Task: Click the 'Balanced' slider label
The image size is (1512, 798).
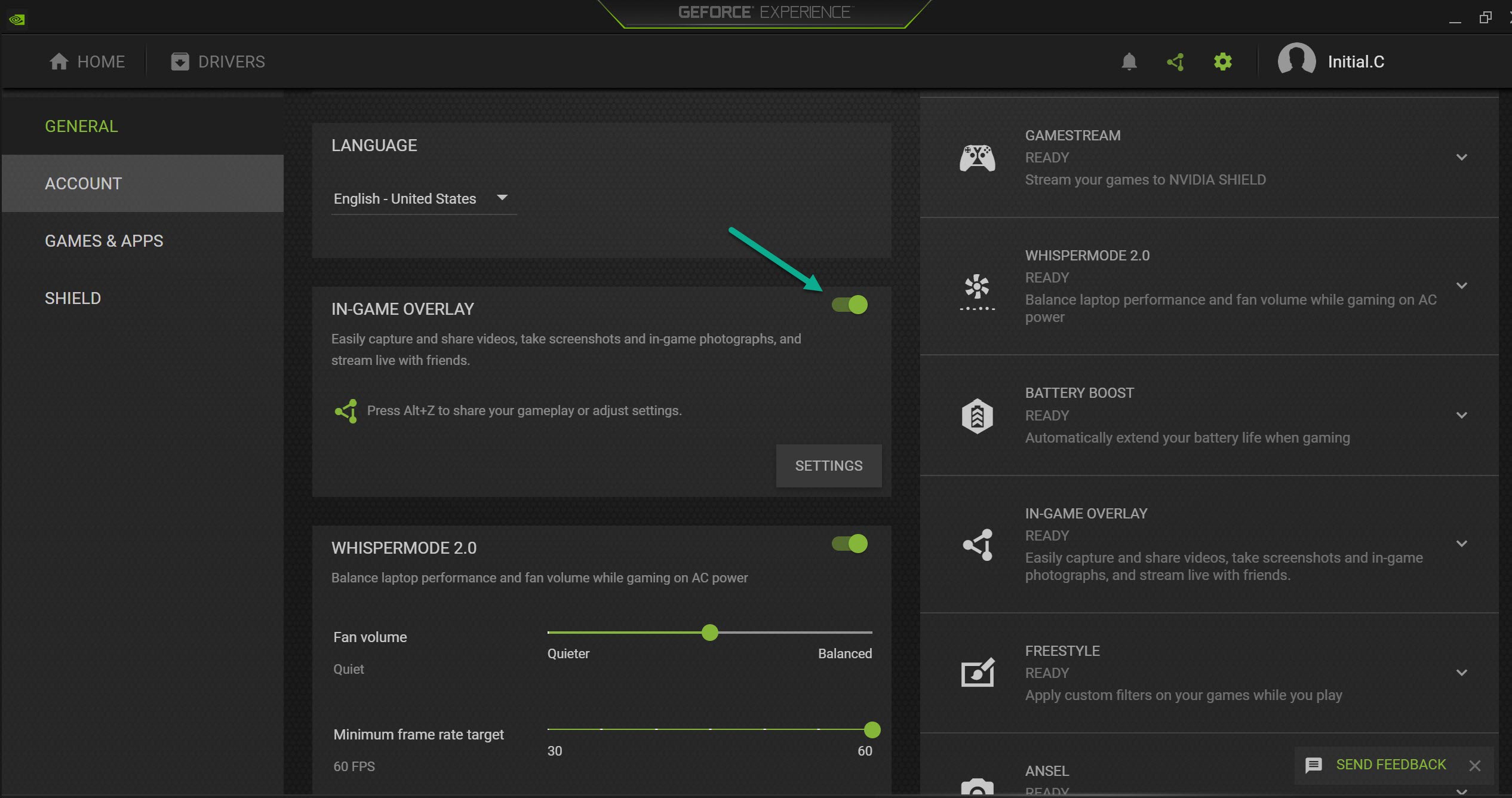Action: click(x=845, y=654)
